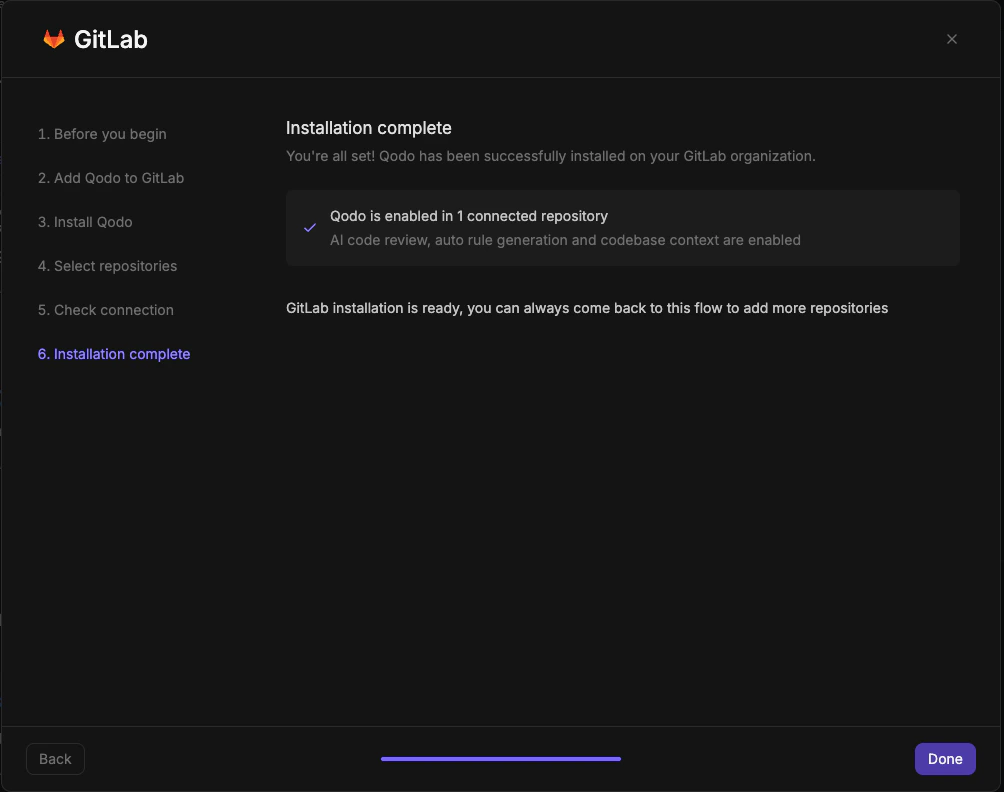Click the Done button
Screen dimensions: 1004x792
[x=945, y=759]
